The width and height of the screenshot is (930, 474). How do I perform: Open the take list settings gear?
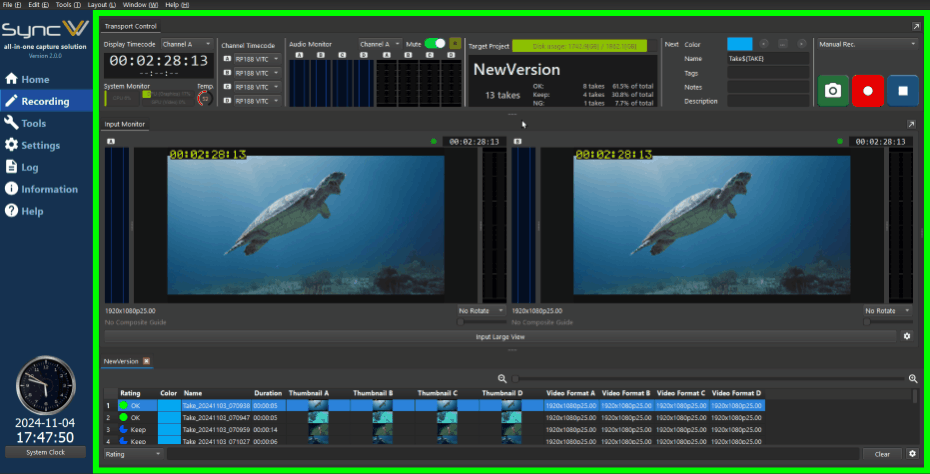click(x=911, y=454)
